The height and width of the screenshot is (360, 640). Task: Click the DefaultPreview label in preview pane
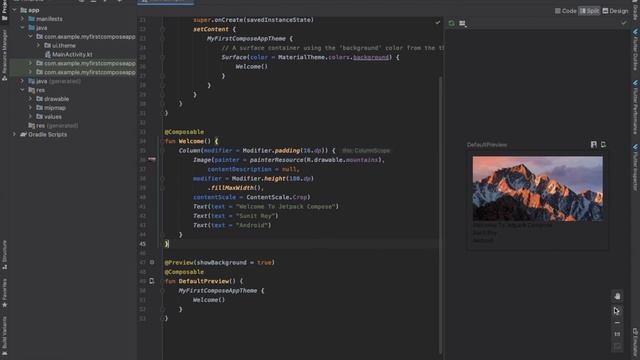[487, 145]
